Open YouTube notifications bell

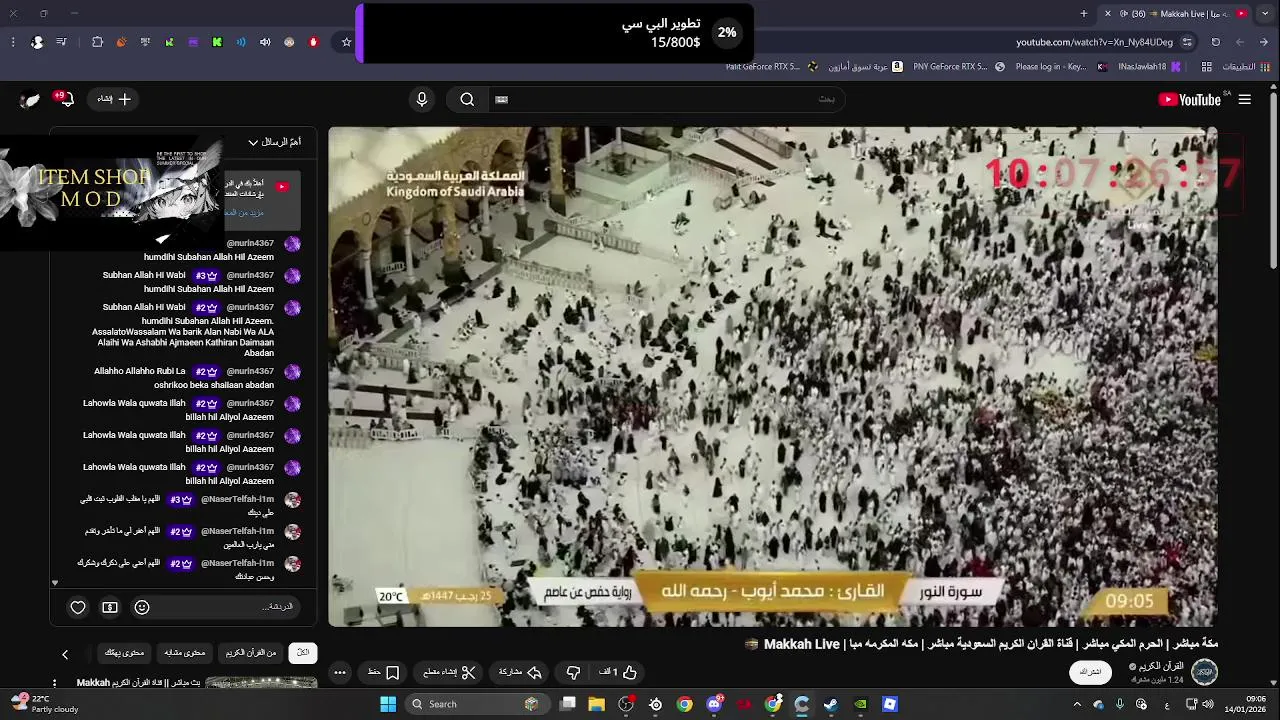(x=65, y=99)
